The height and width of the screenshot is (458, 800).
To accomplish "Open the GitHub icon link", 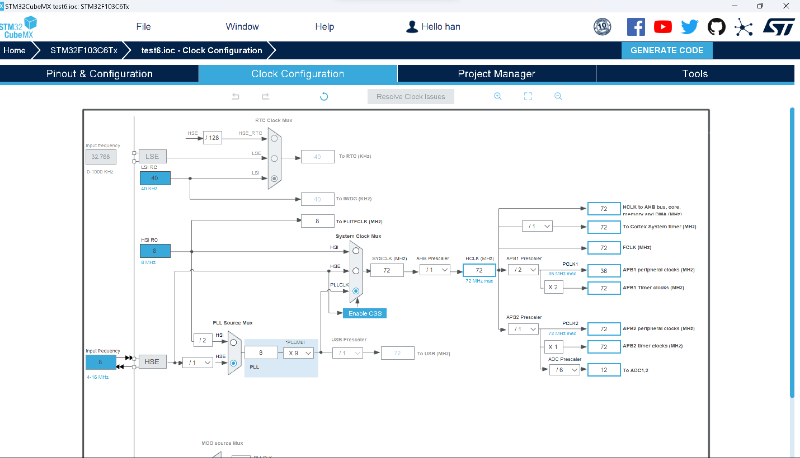I will 716,27.
